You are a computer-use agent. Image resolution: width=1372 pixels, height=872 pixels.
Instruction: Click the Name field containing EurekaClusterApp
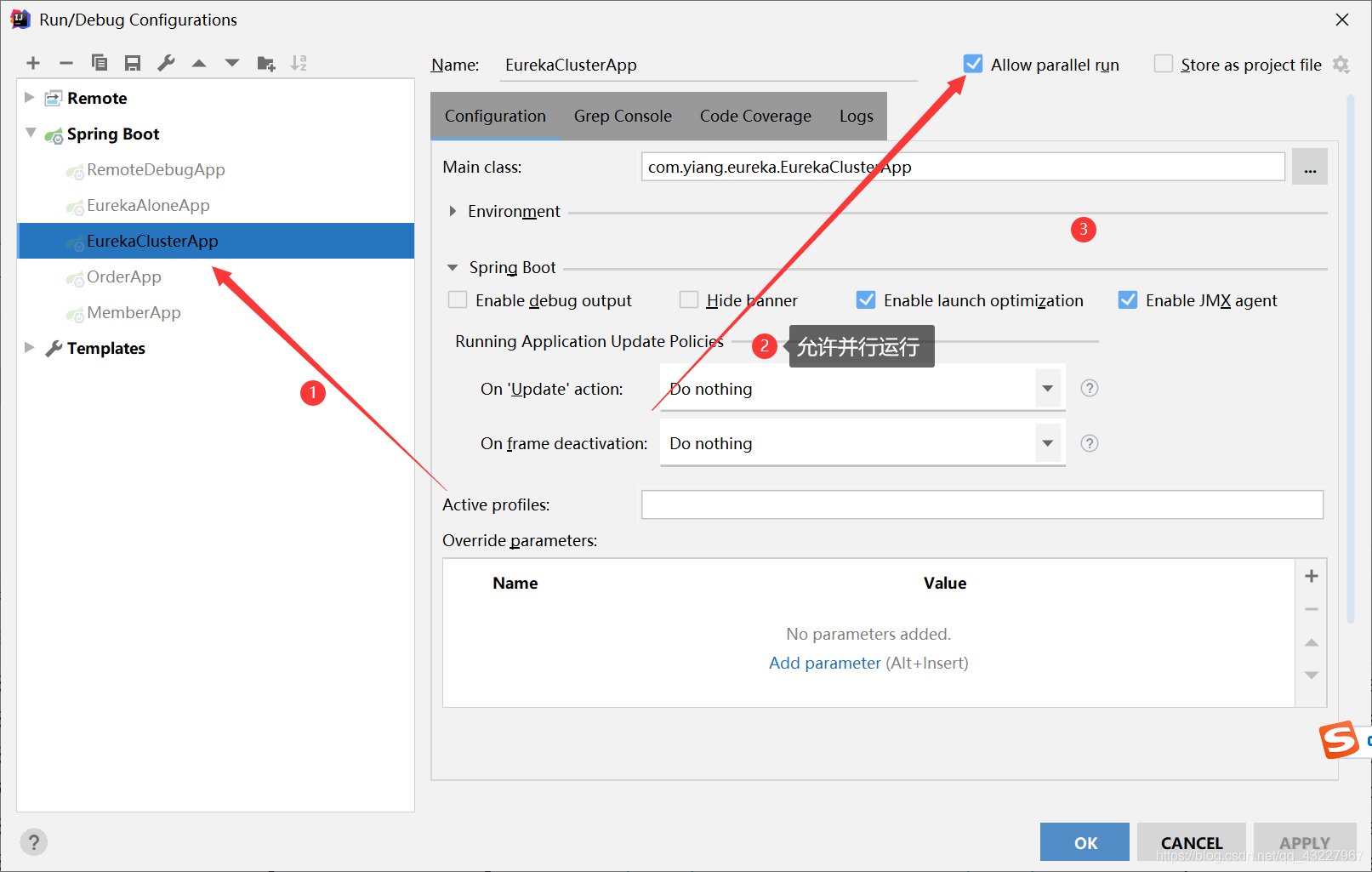pos(709,65)
